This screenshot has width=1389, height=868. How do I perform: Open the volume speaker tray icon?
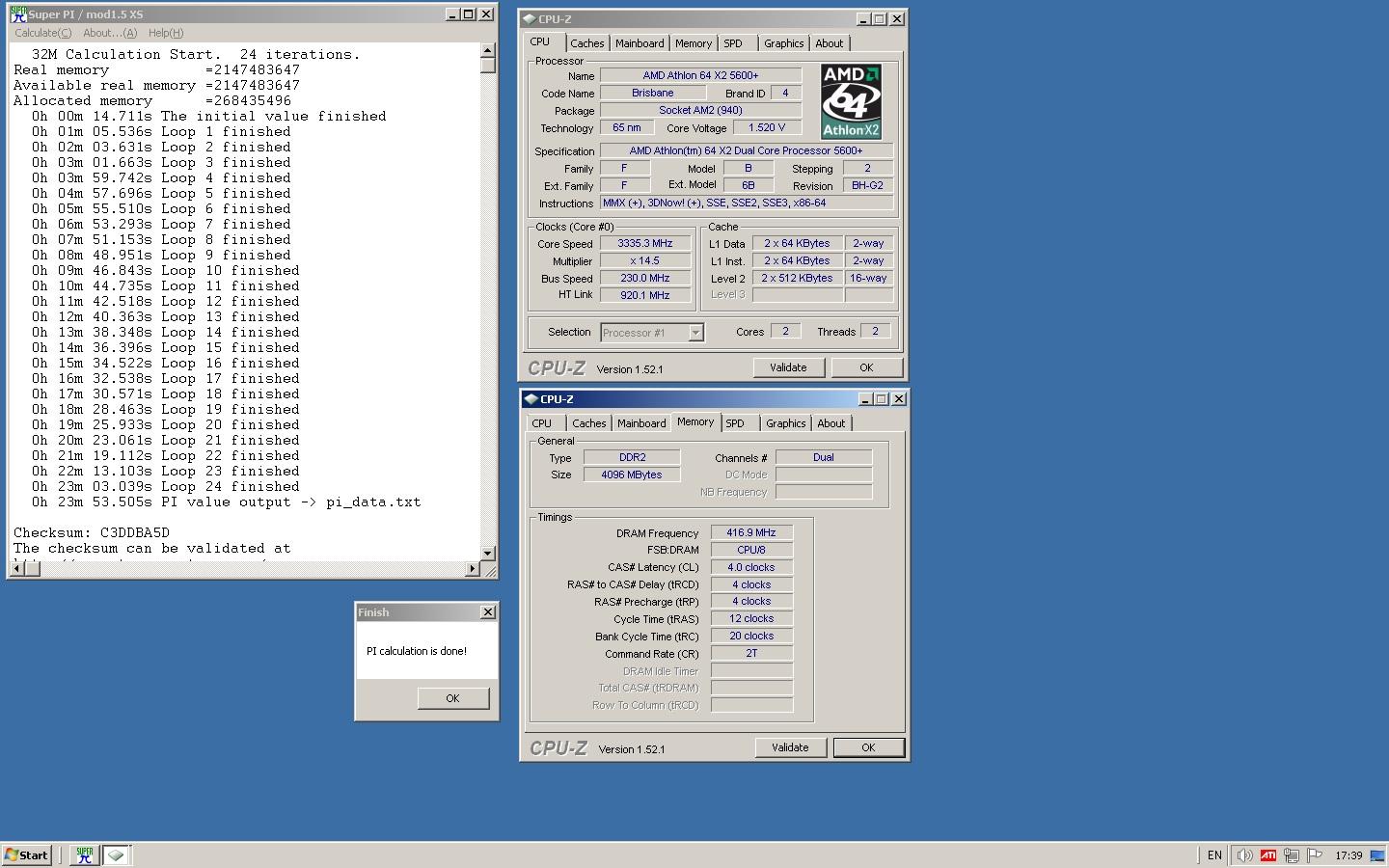point(1244,855)
